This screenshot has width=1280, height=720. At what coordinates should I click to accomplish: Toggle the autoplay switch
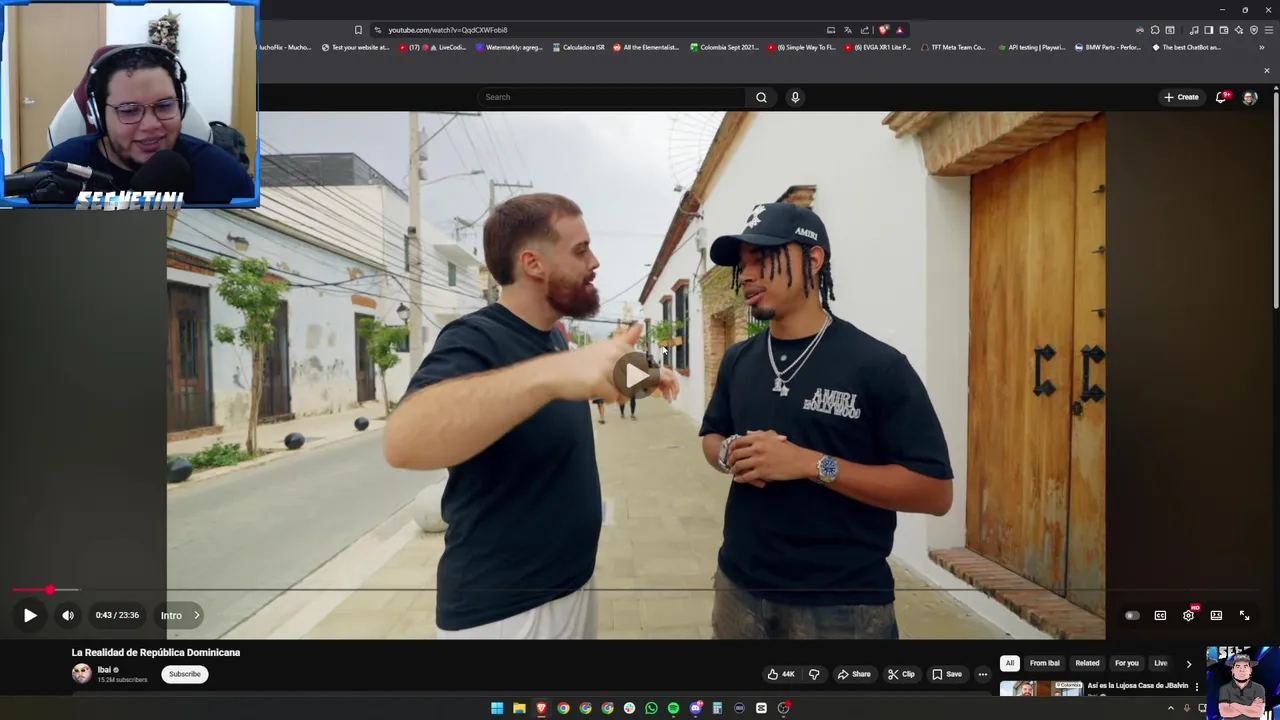point(1132,616)
